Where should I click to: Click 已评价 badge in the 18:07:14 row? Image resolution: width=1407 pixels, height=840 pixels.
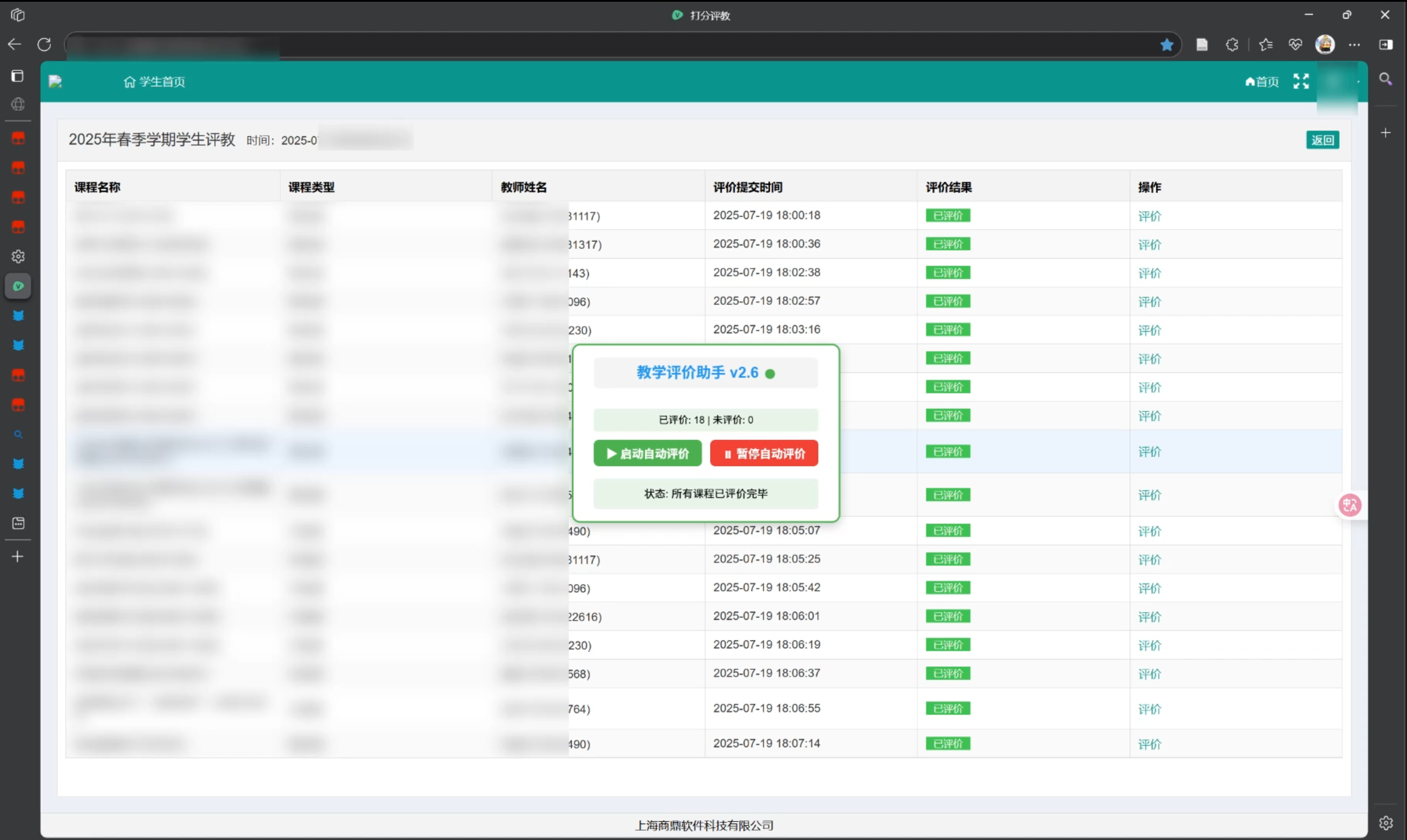point(947,744)
